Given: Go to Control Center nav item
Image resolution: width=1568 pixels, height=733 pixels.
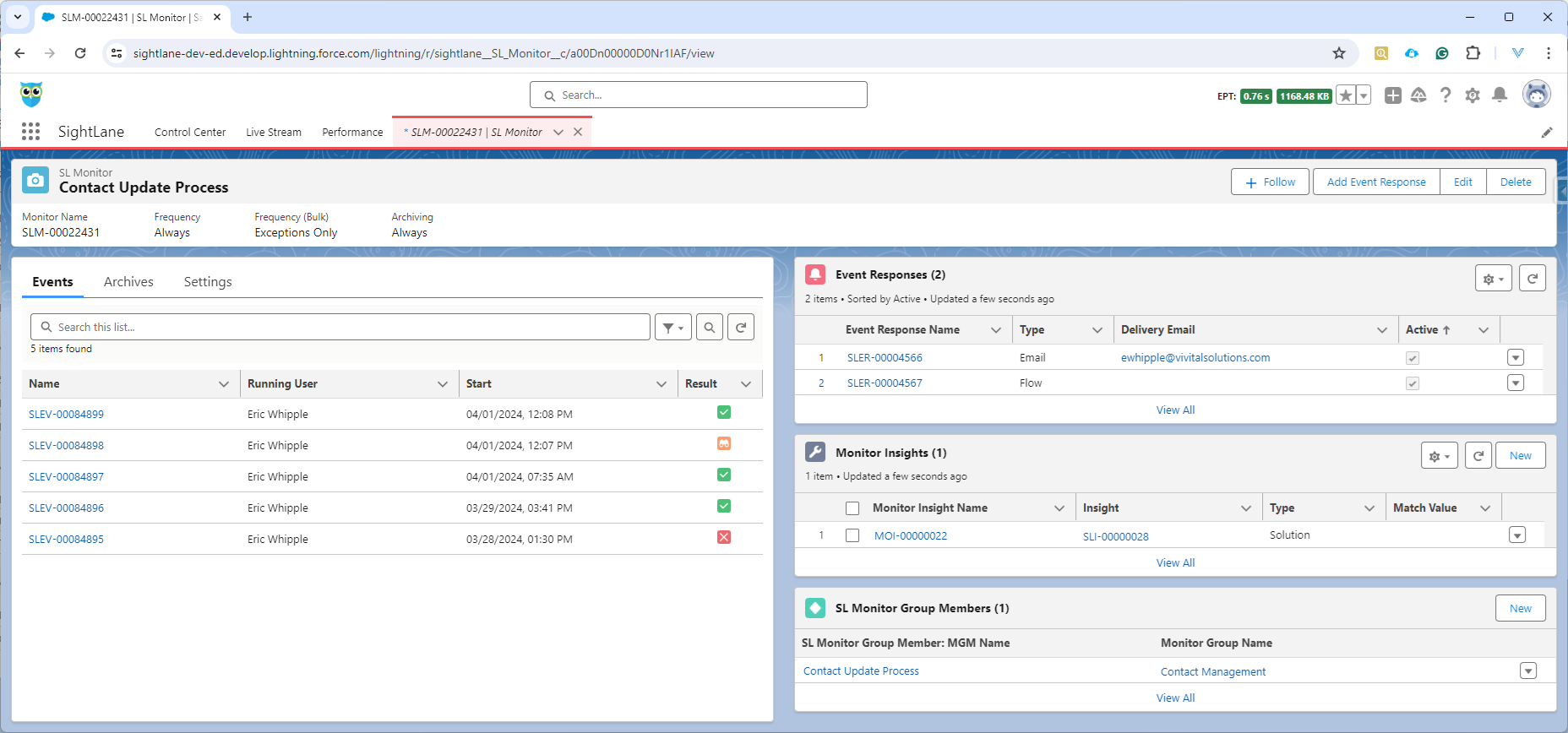Looking at the screenshot, I should point(190,133).
